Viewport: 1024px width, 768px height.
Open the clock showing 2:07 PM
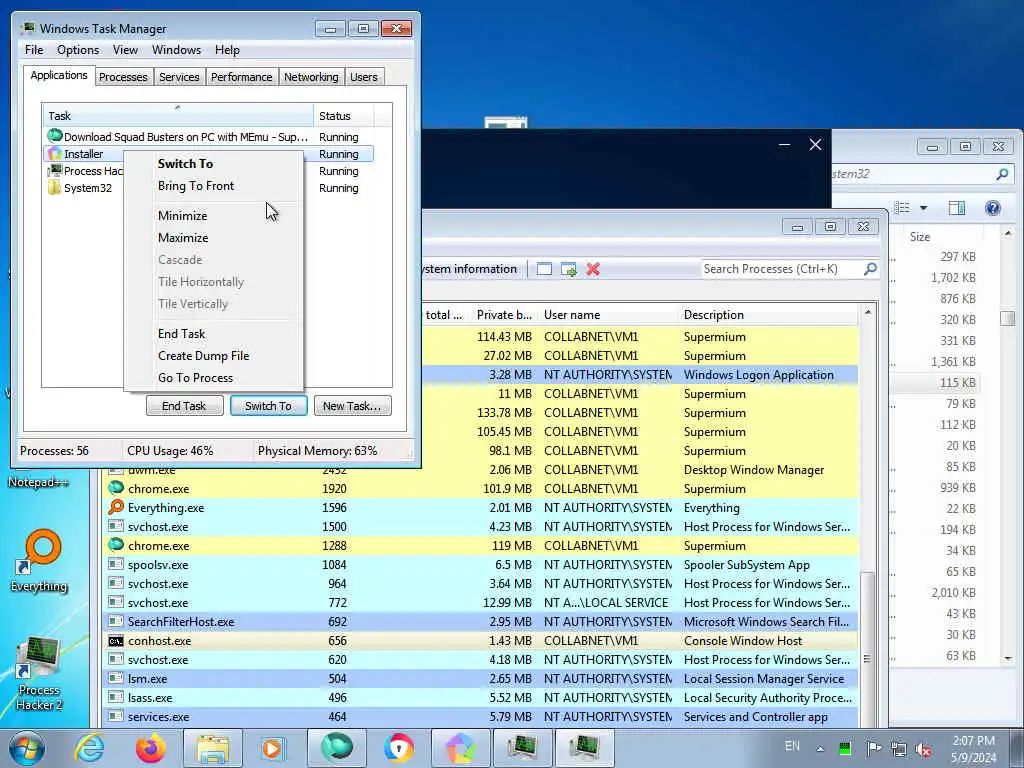tap(974, 749)
